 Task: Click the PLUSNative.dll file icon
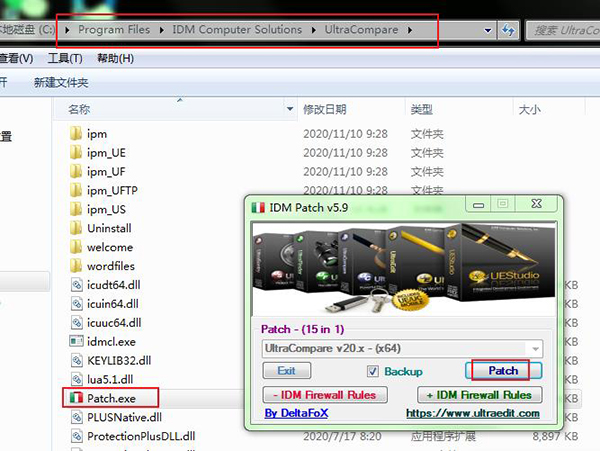coord(77,417)
